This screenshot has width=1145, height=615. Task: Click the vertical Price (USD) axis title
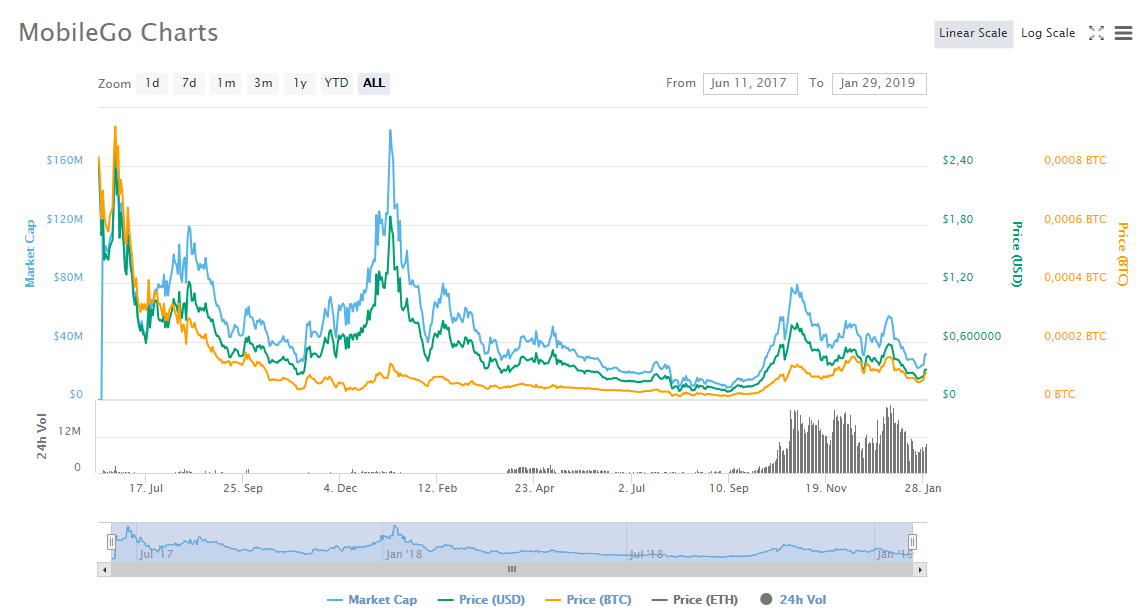1016,253
